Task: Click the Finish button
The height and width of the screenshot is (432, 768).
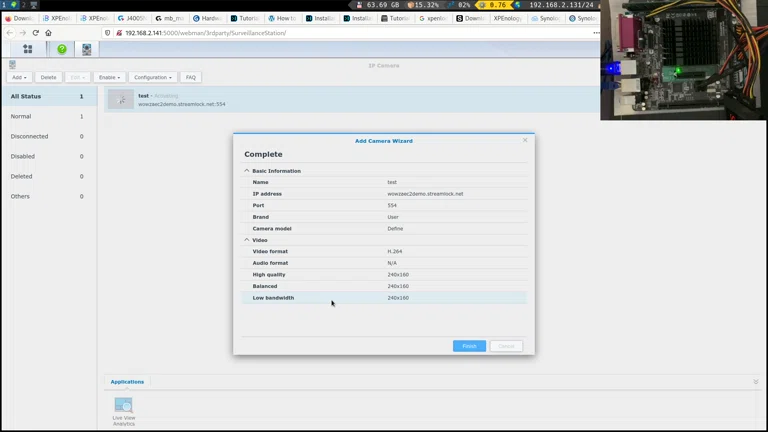Action: [469, 346]
